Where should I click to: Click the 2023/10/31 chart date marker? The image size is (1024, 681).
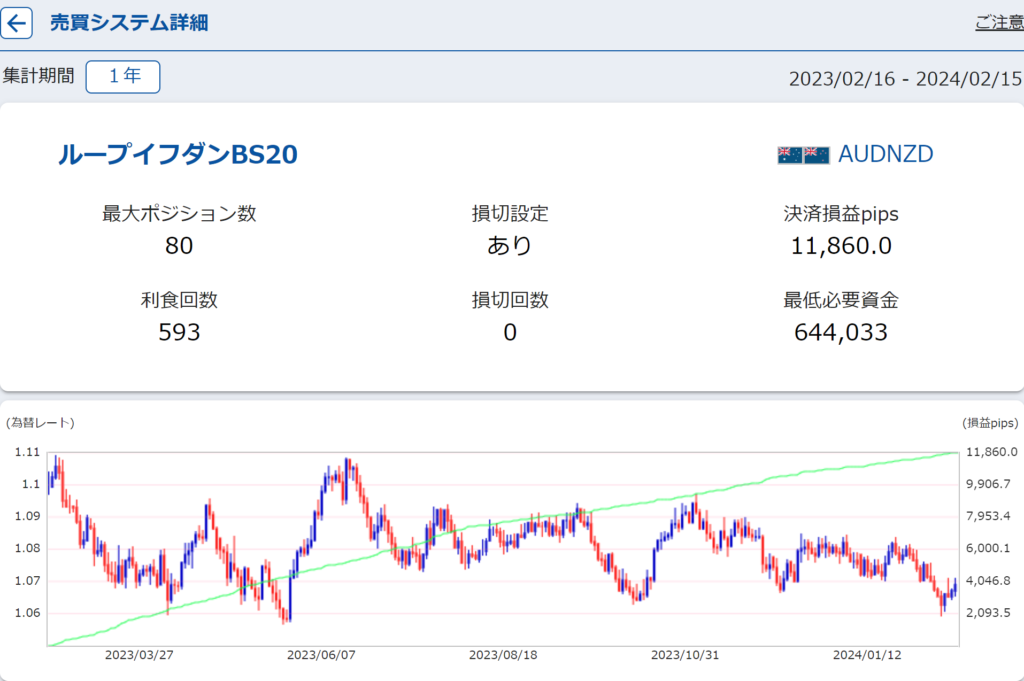tap(685, 655)
